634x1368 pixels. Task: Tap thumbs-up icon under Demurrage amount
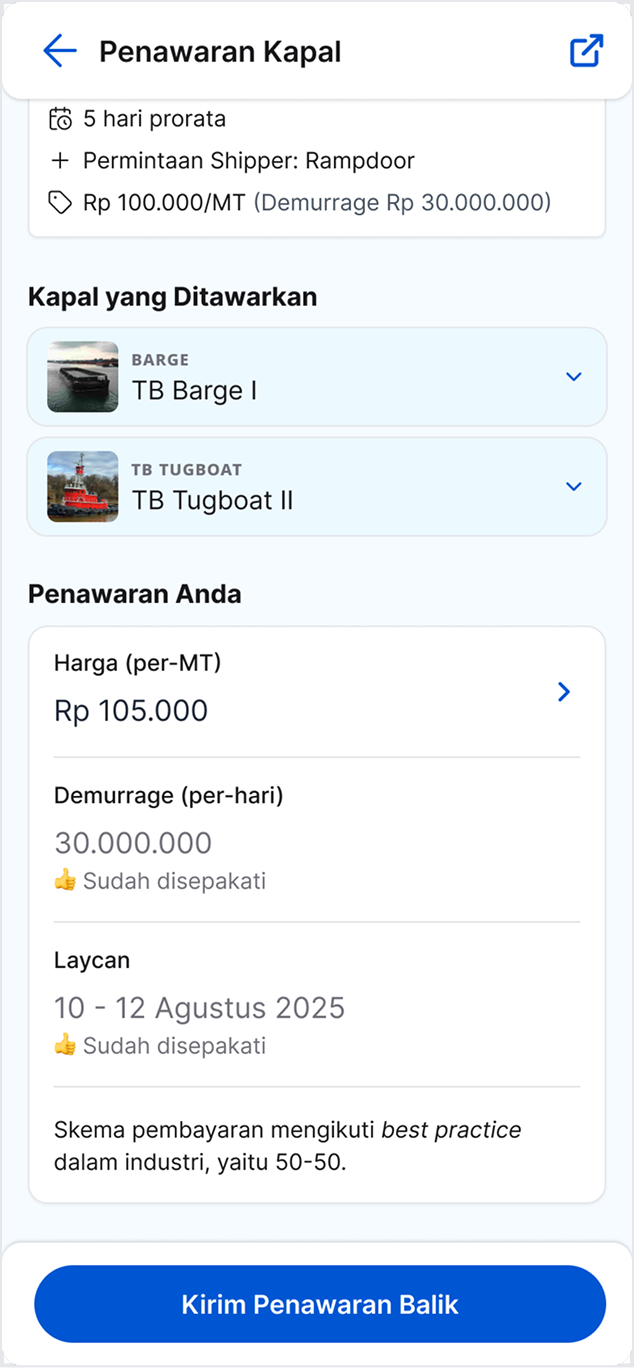[65, 881]
